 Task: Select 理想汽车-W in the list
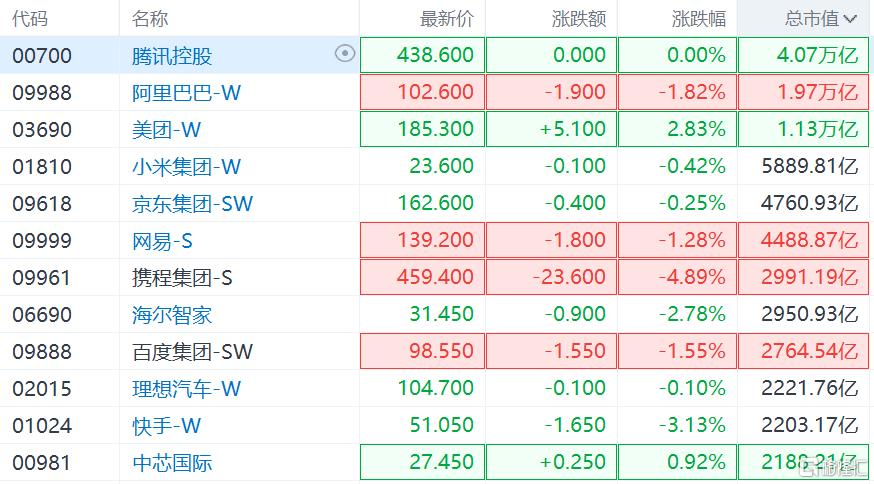[x=187, y=389]
